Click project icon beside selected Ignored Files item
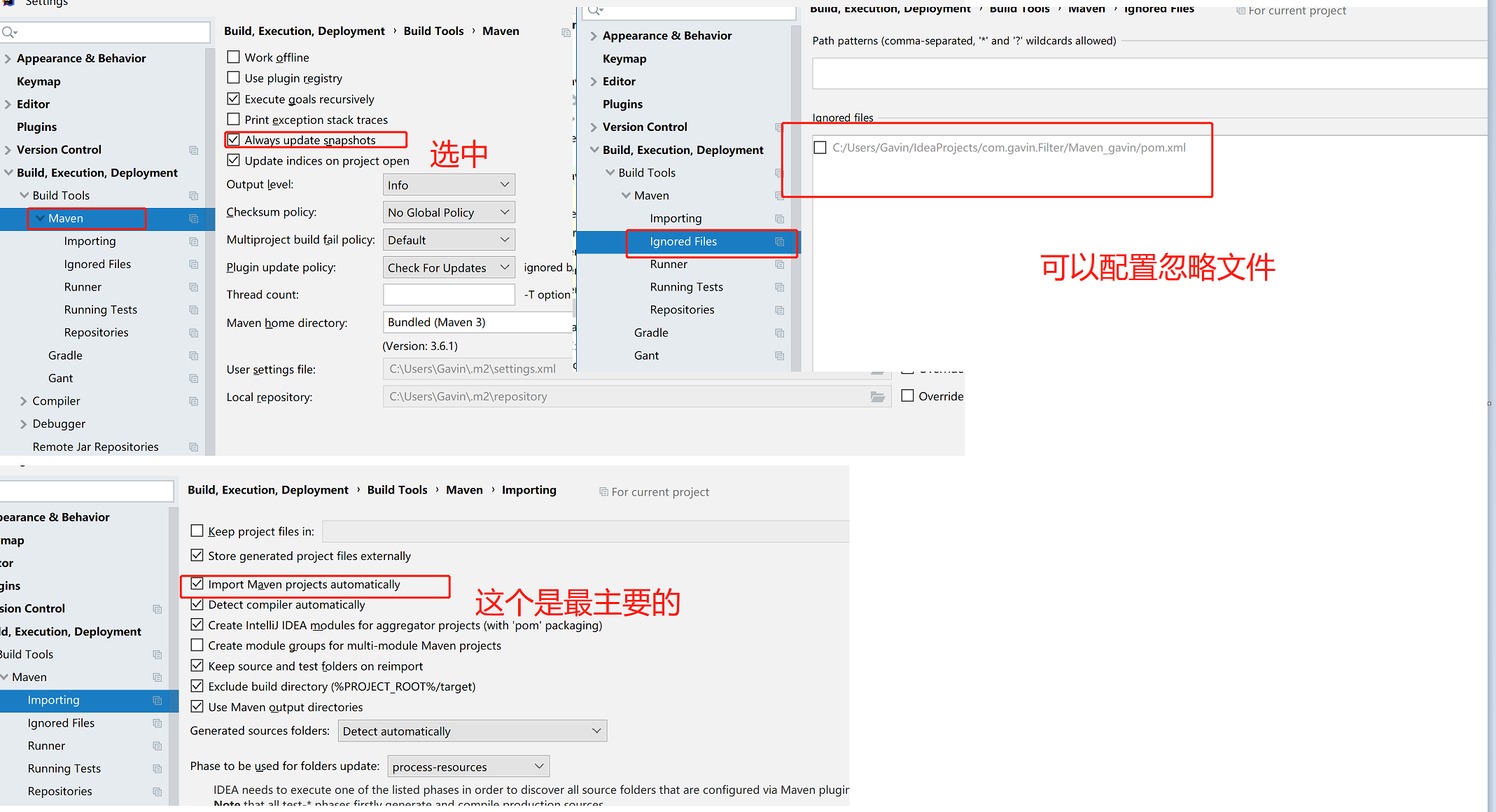Viewport: 1496px width, 812px height. pos(779,242)
